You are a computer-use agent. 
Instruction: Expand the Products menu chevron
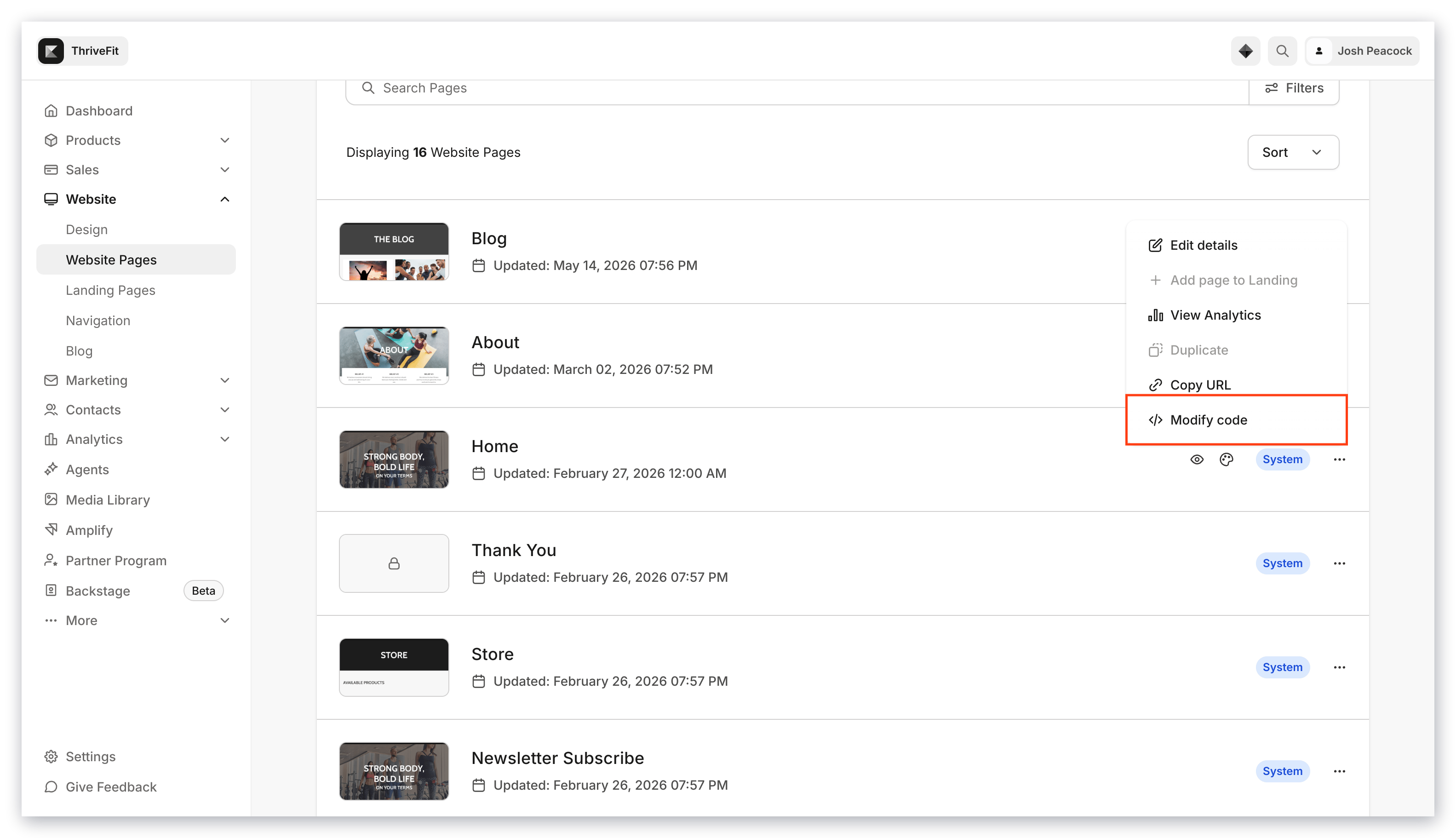click(x=224, y=140)
